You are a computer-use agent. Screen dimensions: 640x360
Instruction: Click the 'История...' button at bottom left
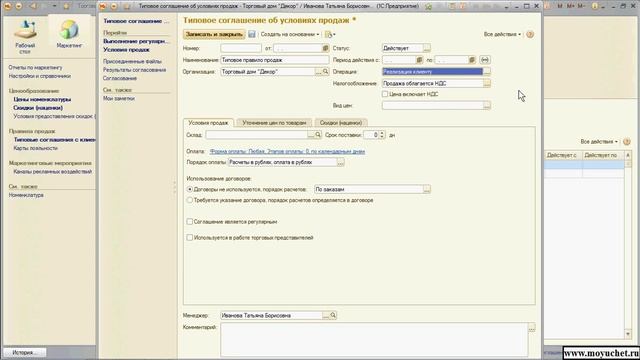(24, 352)
